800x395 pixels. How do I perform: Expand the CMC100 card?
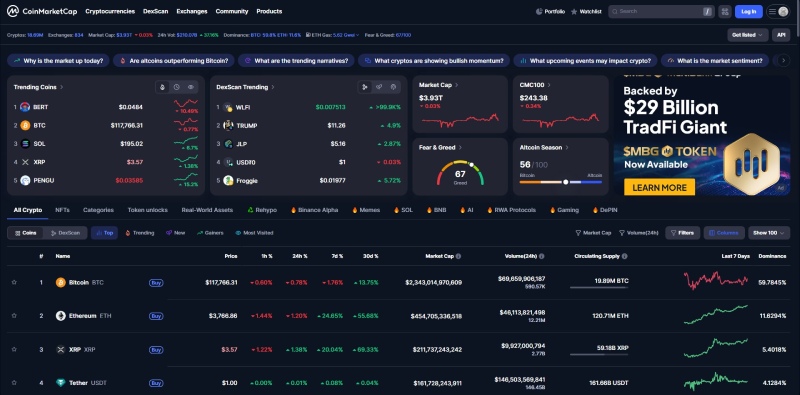548,85
